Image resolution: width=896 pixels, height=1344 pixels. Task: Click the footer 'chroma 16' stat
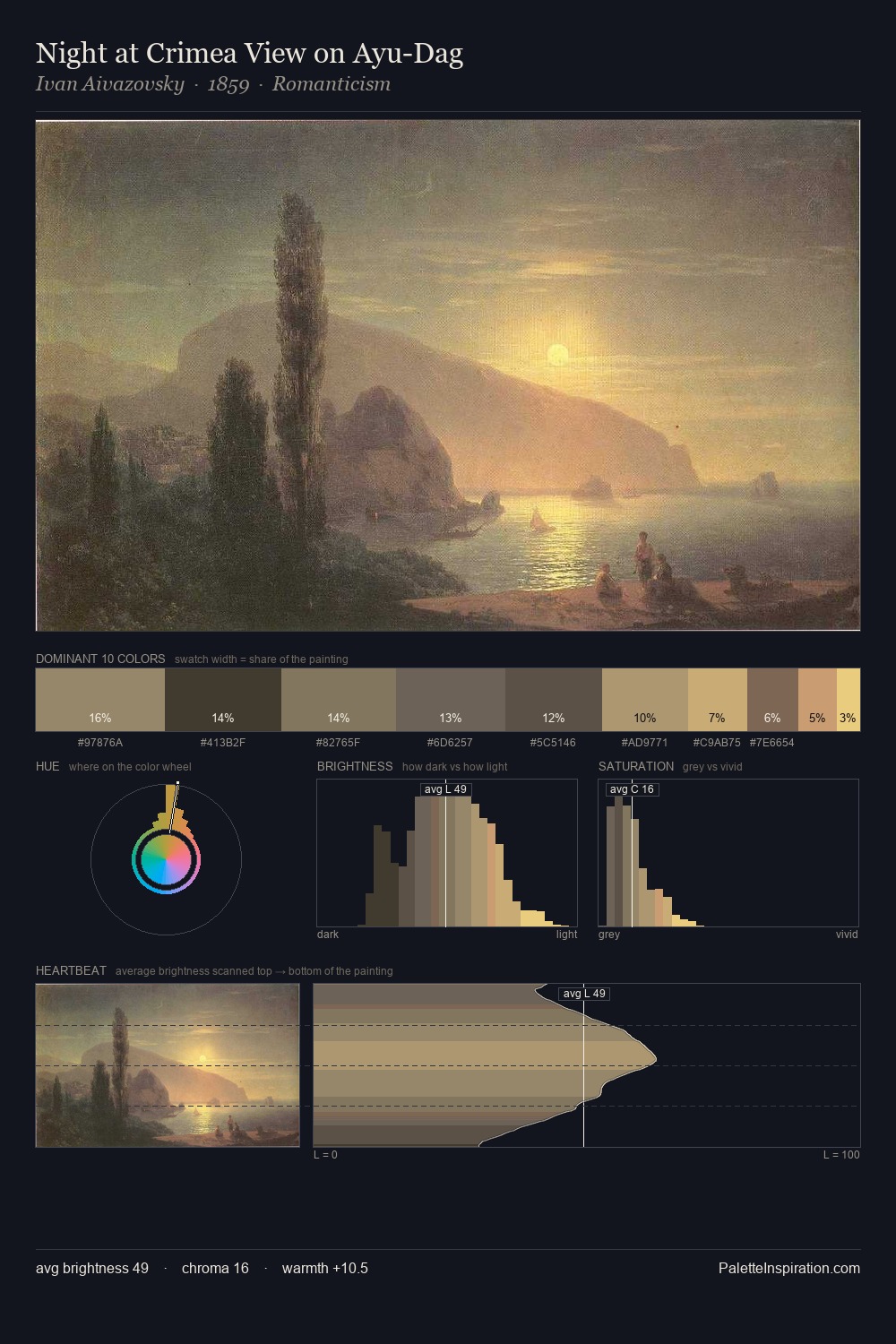pos(215,1268)
